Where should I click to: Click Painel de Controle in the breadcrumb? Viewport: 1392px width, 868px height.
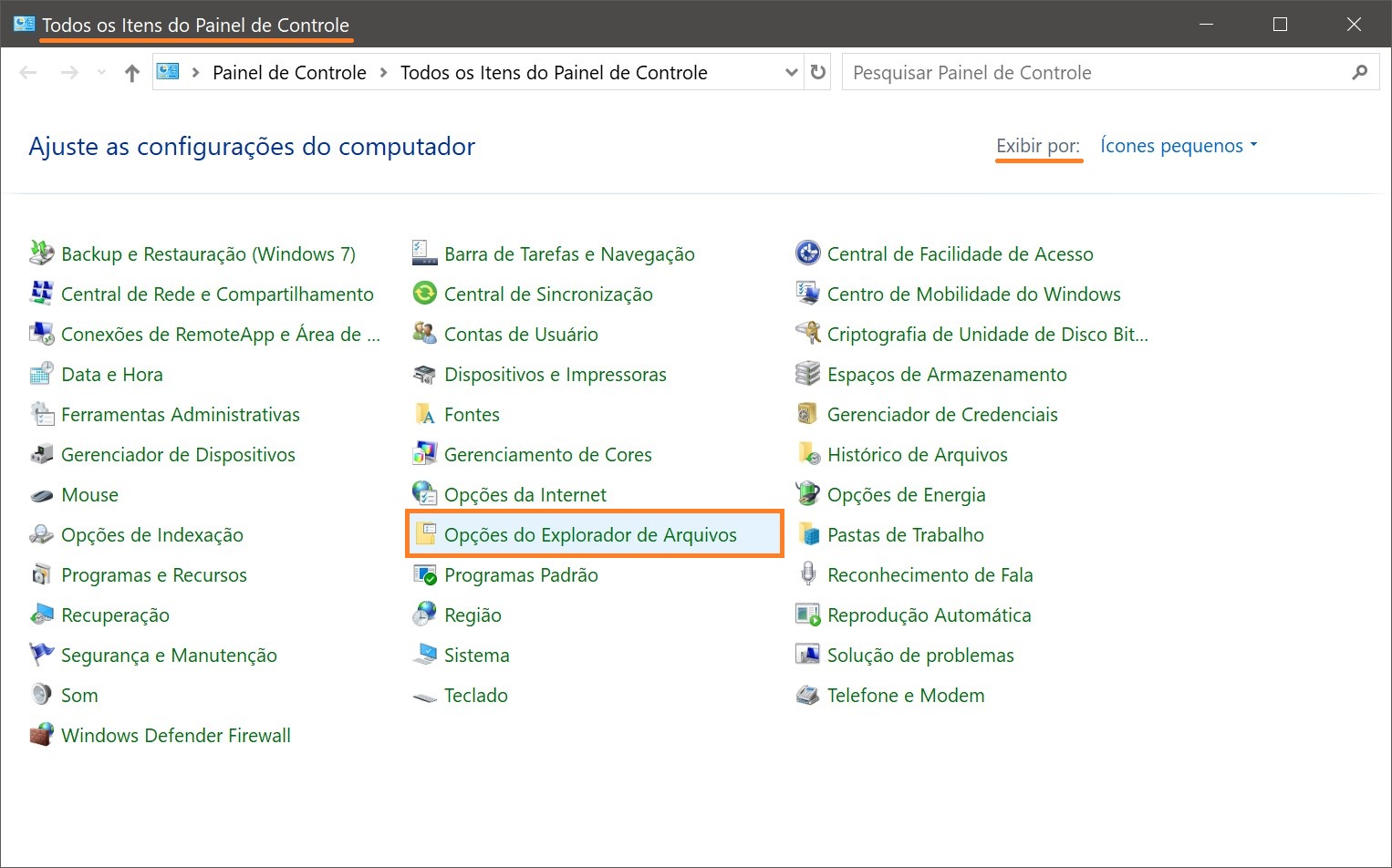tap(289, 73)
